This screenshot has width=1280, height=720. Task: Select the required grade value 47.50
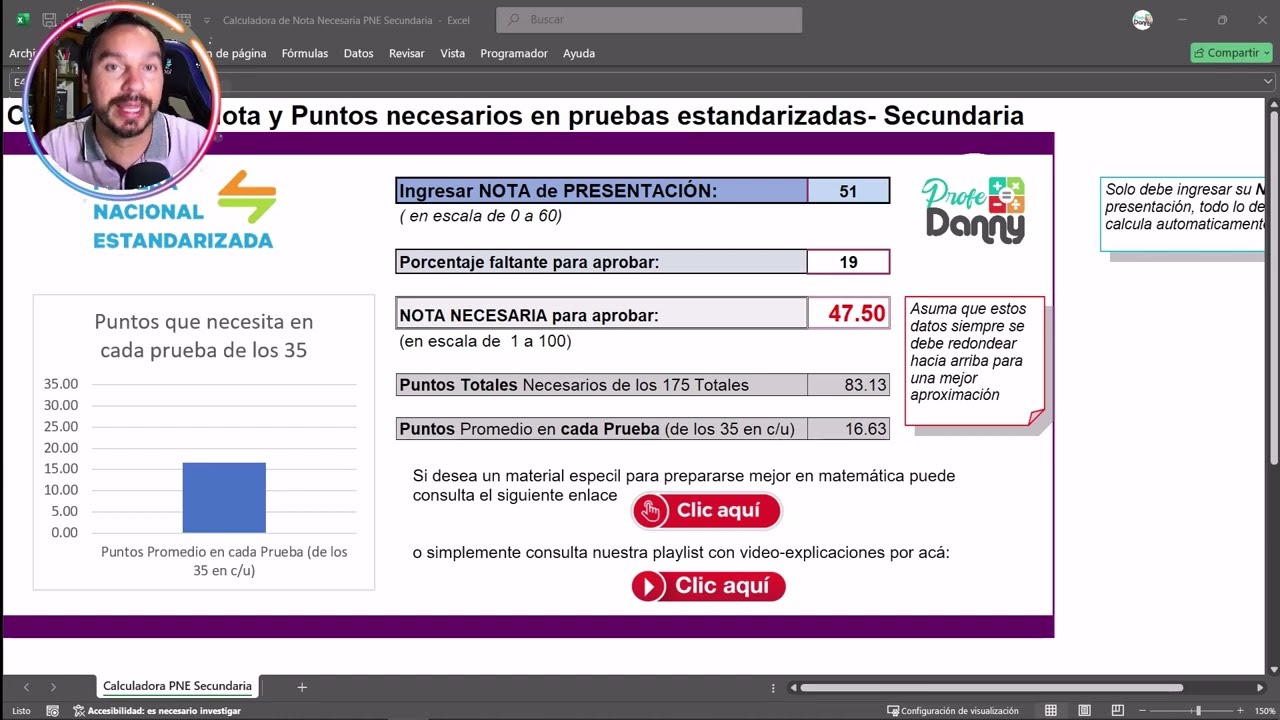coord(848,314)
